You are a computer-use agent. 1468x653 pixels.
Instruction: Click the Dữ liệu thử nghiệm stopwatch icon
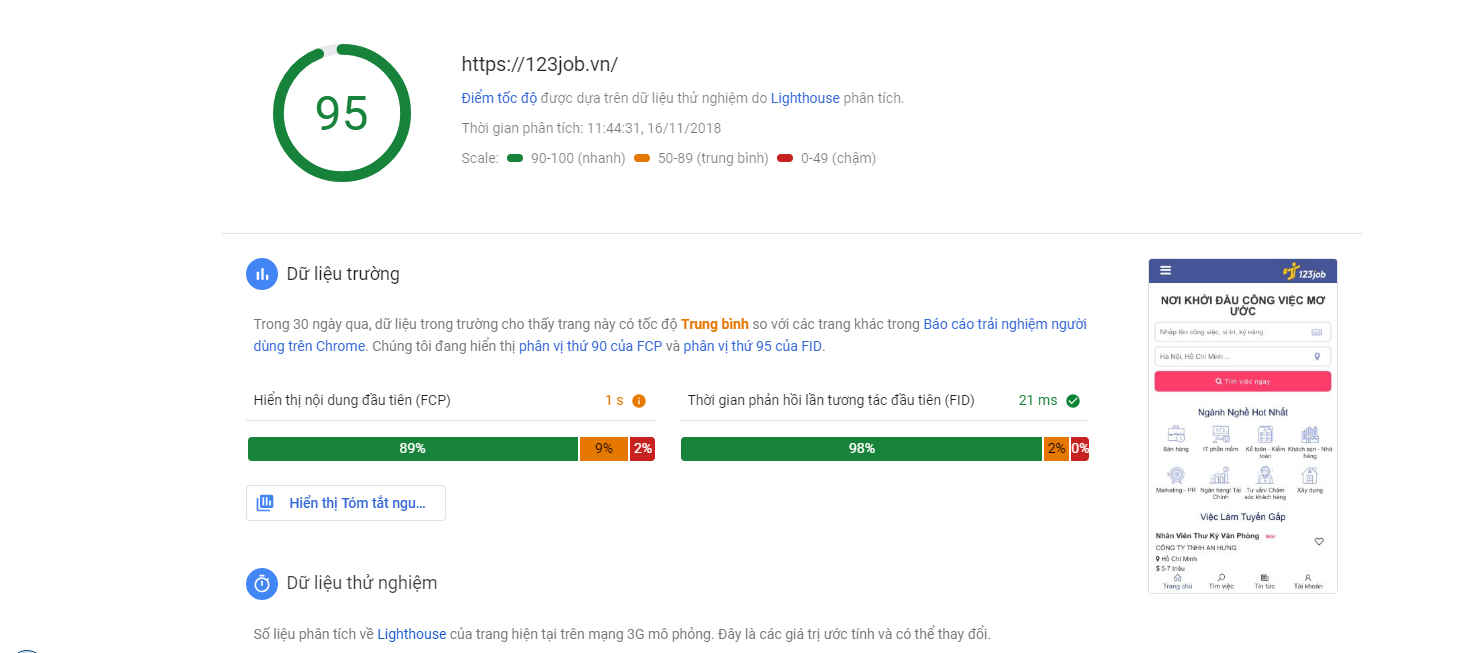coord(262,583)
